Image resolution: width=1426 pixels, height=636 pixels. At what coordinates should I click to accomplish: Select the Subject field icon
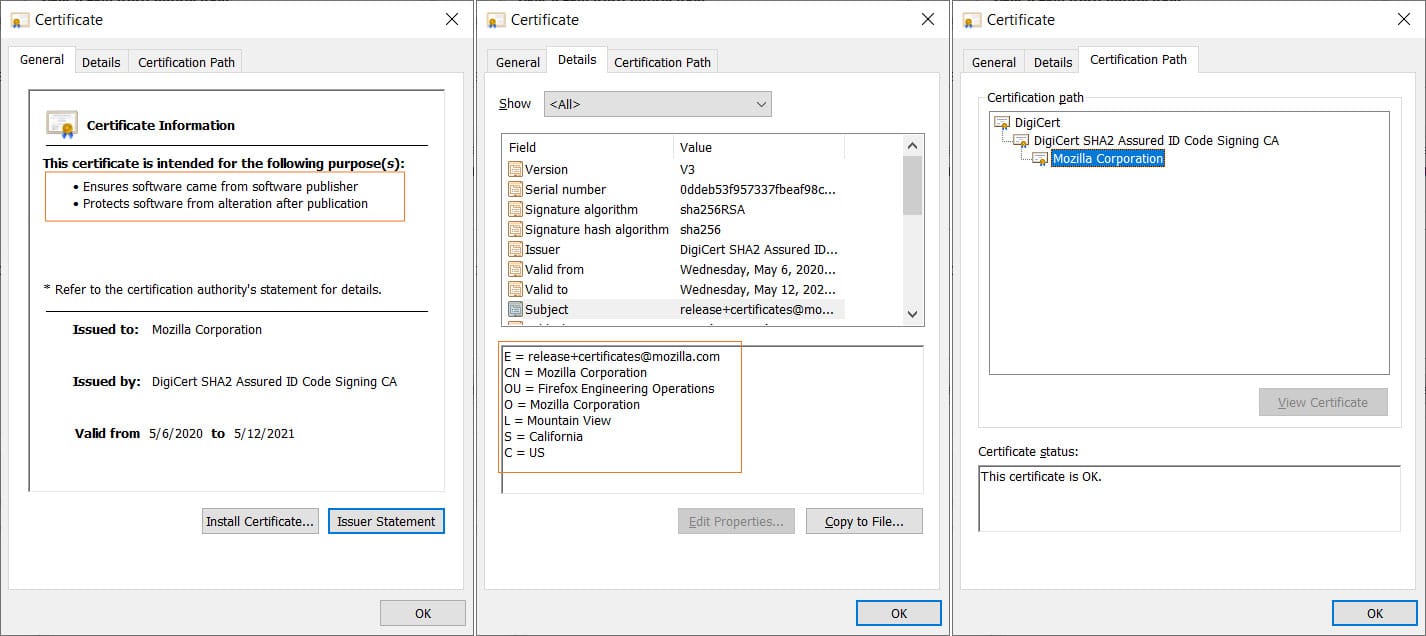[x=516, y=310]
